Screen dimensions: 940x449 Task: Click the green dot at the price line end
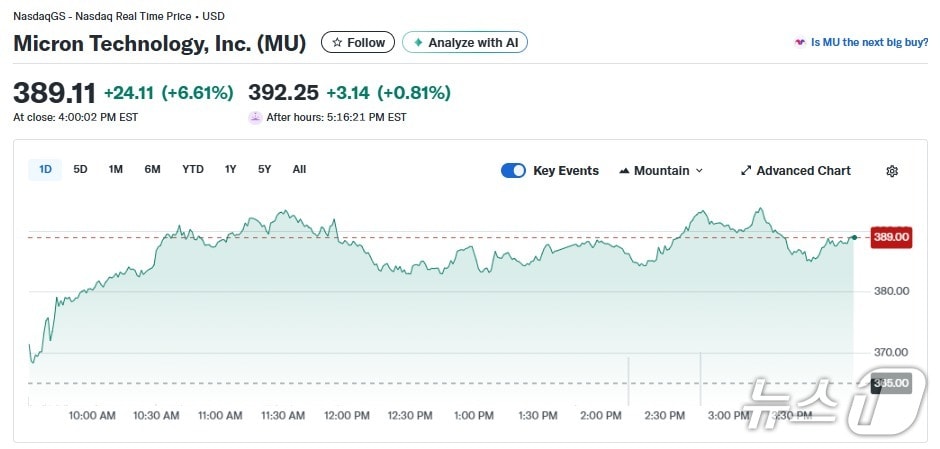(854, 237)
